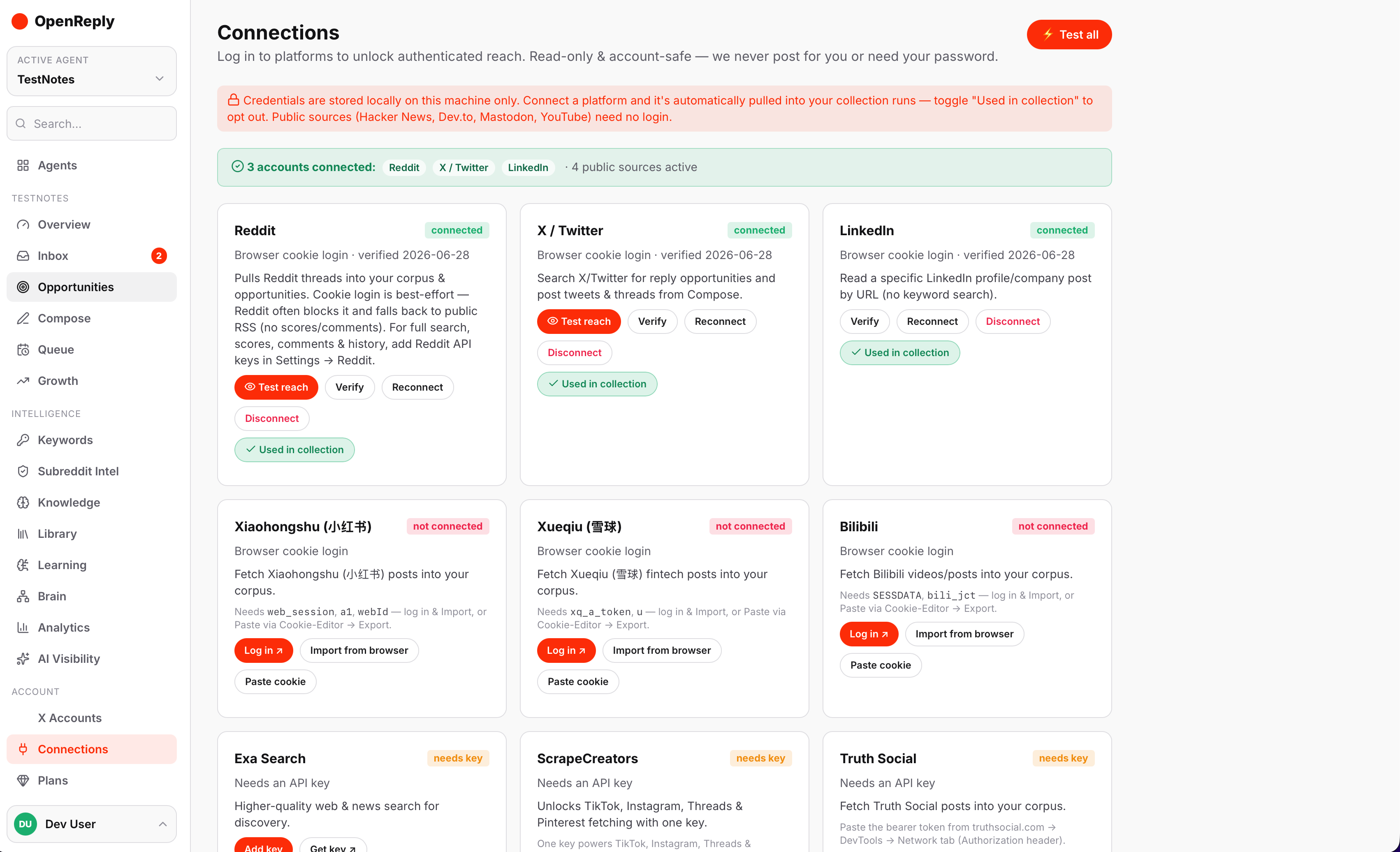Click the not connected badge on Bilibili card

(x=1053, y=526)
